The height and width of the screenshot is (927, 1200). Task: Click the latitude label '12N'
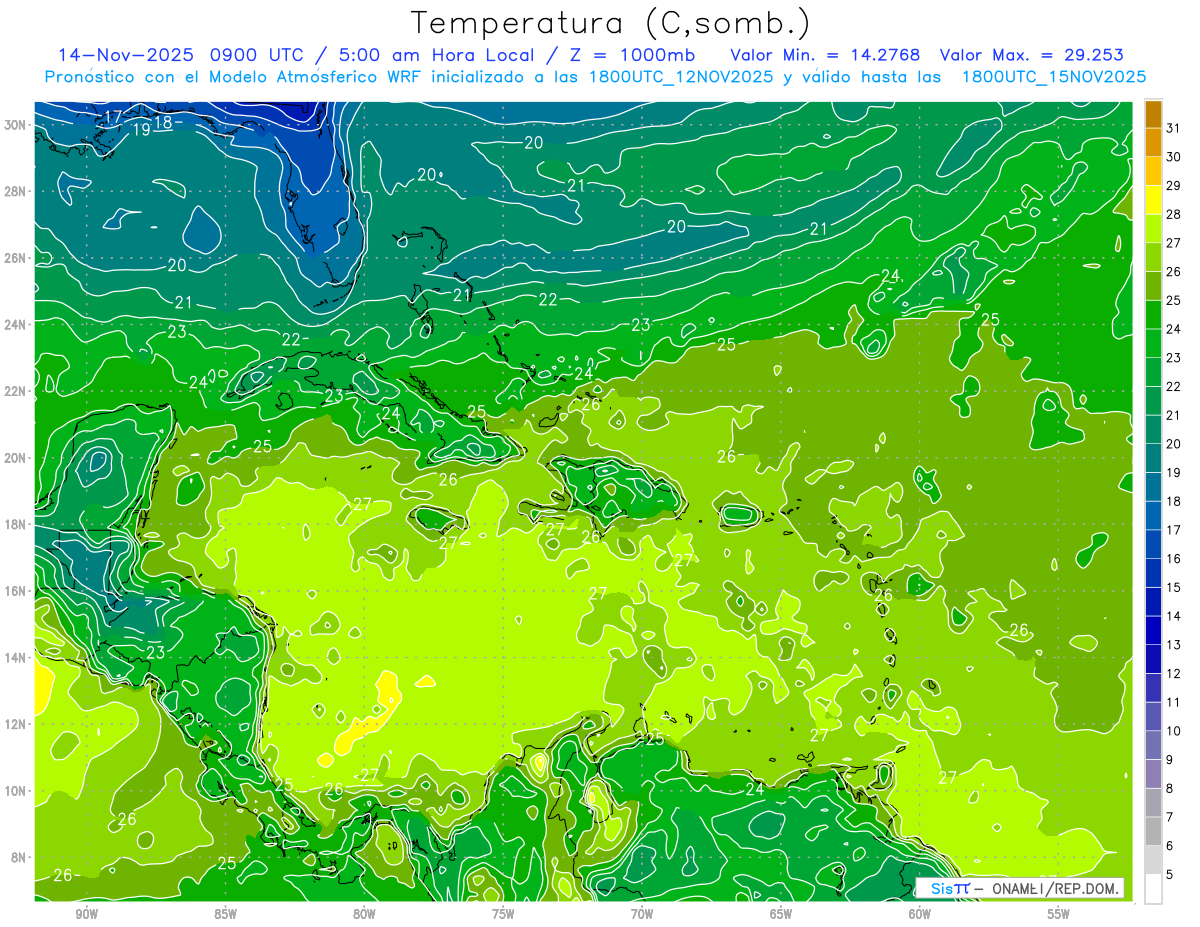point(15,724)
